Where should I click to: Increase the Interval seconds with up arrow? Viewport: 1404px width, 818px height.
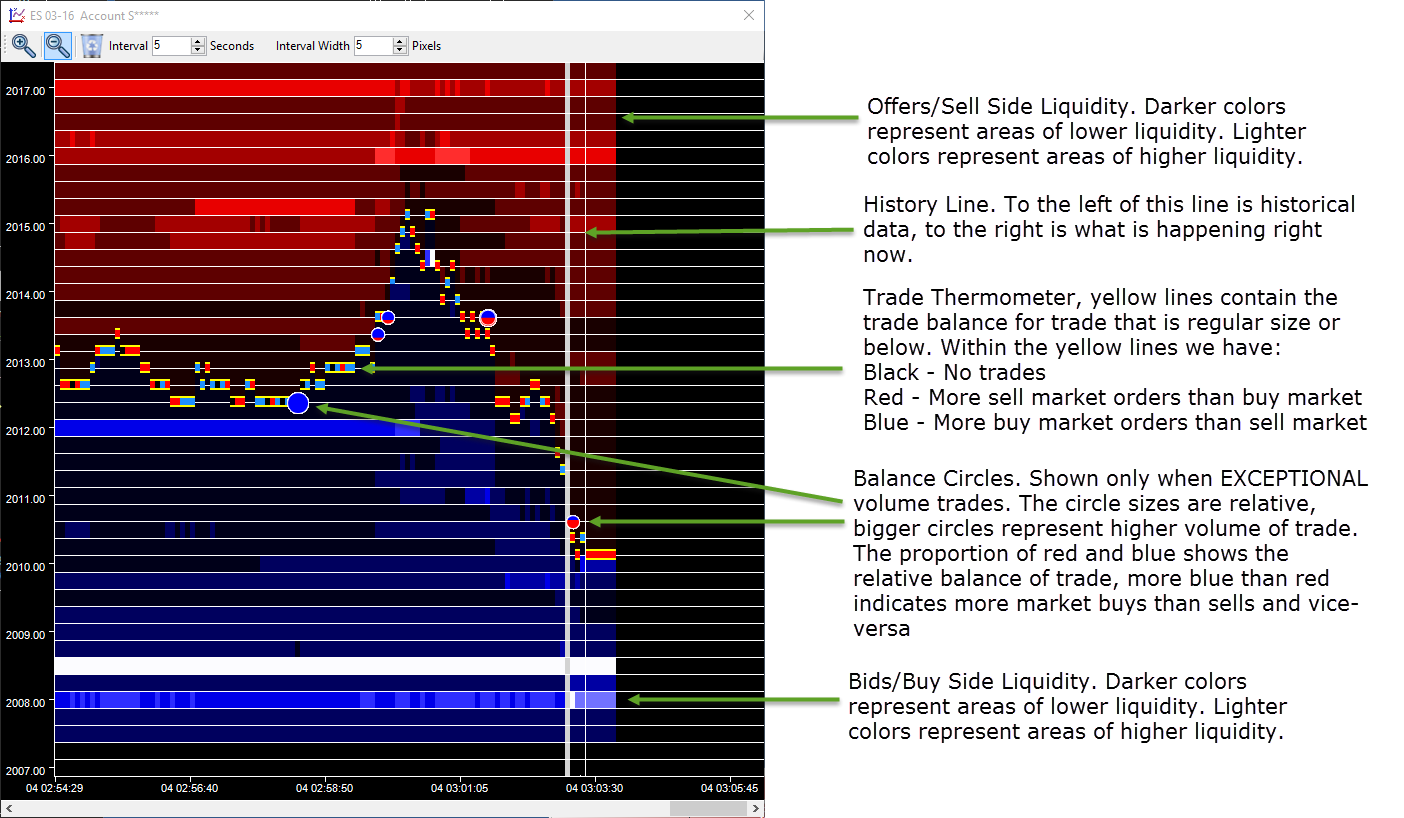[x=197, y=41]
